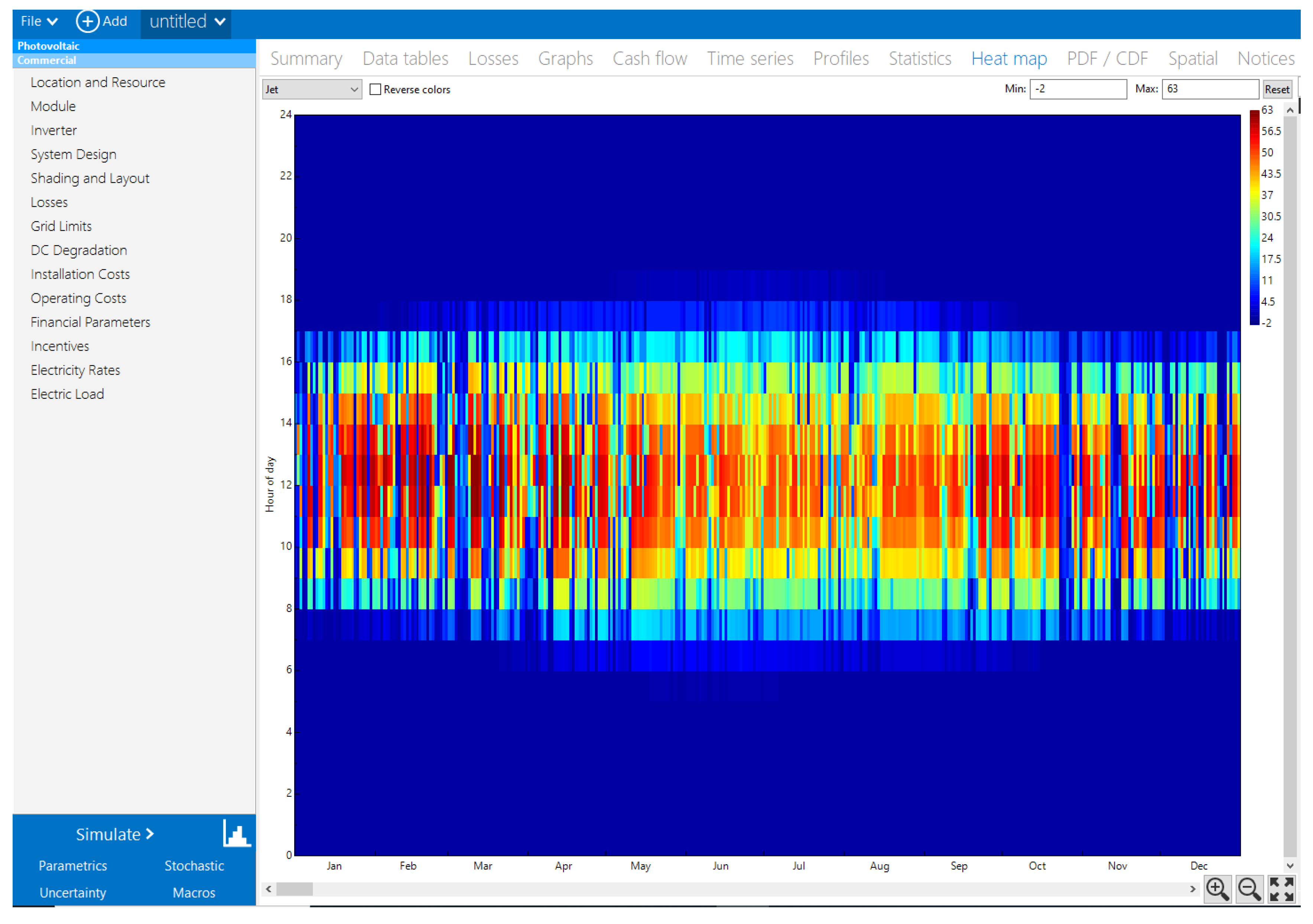1313x924 pixels.
Task: Click the Jet color scale legend bar
Action: pos(1254,217)
